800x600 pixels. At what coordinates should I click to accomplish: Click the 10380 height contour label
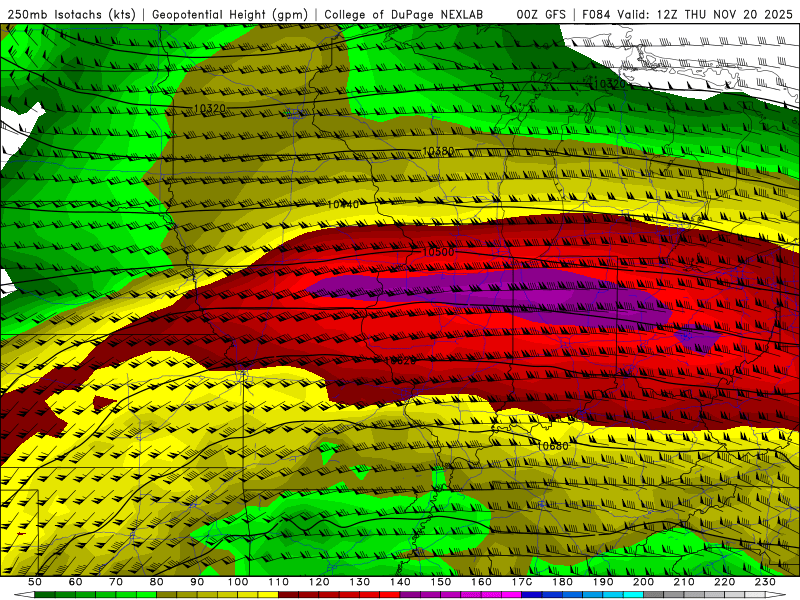pyautogui.click(x=438, y=151)
